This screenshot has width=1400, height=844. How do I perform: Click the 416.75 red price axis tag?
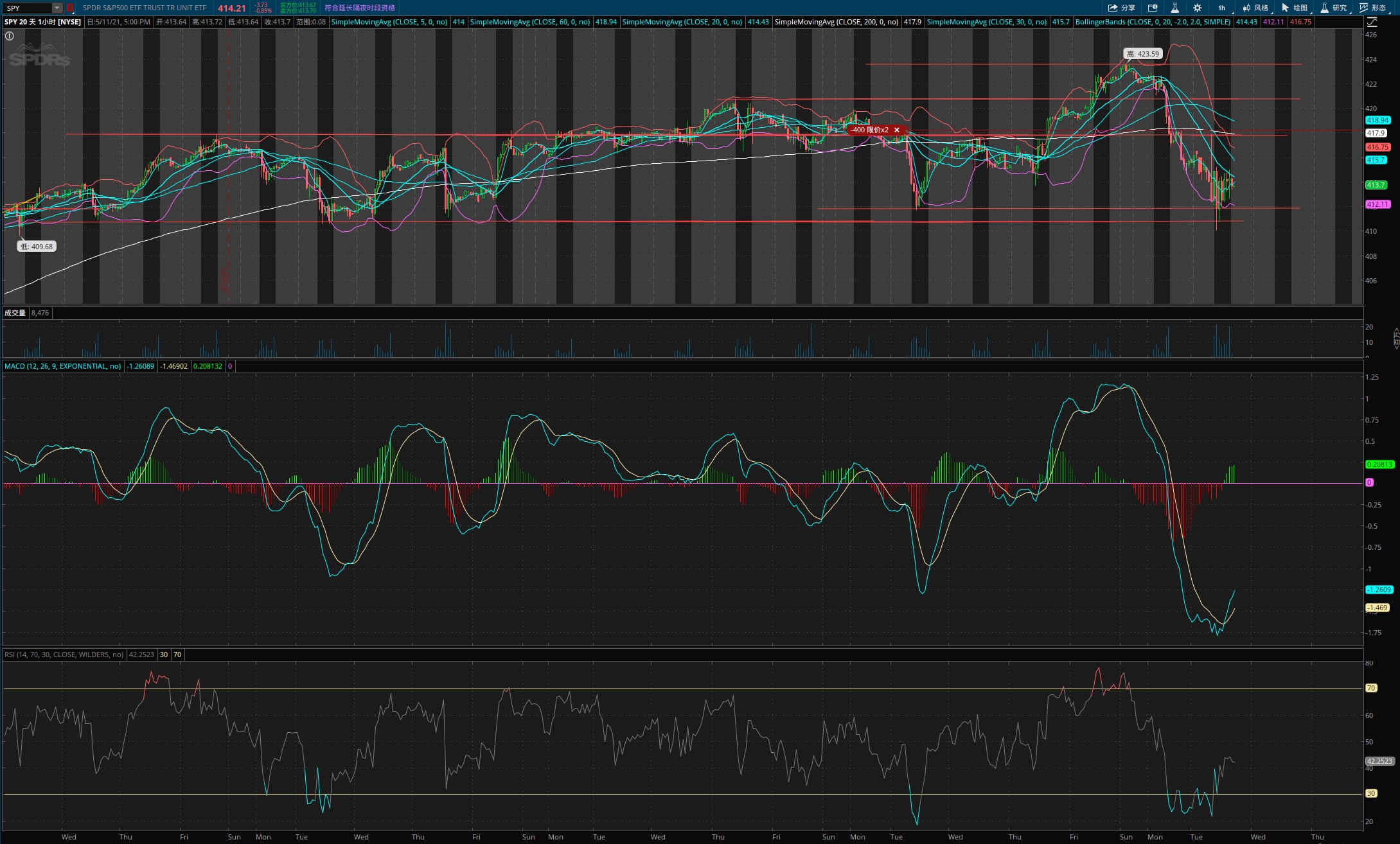coord(1378,147)
